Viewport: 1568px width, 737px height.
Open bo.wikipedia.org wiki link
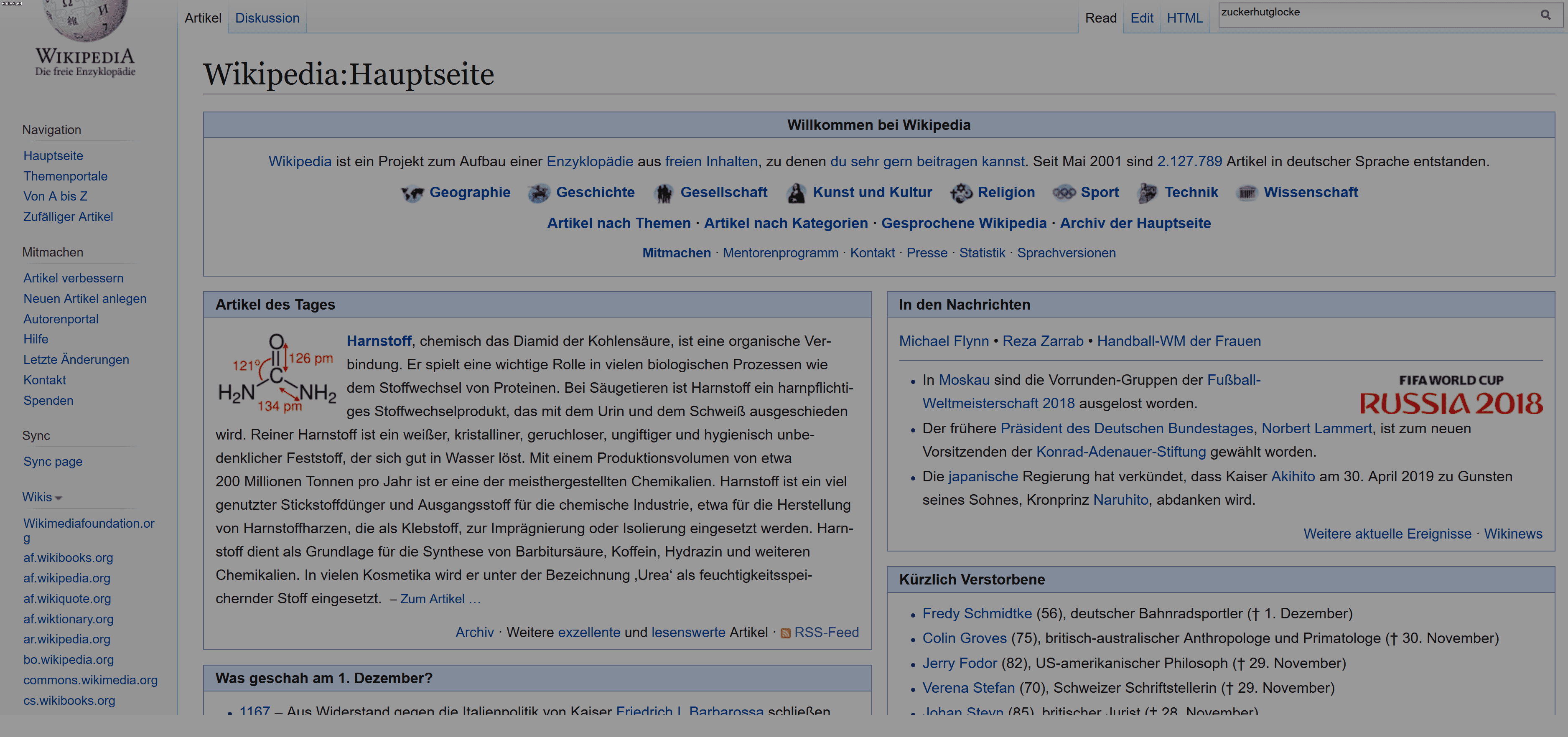click(x=69, y=660)
